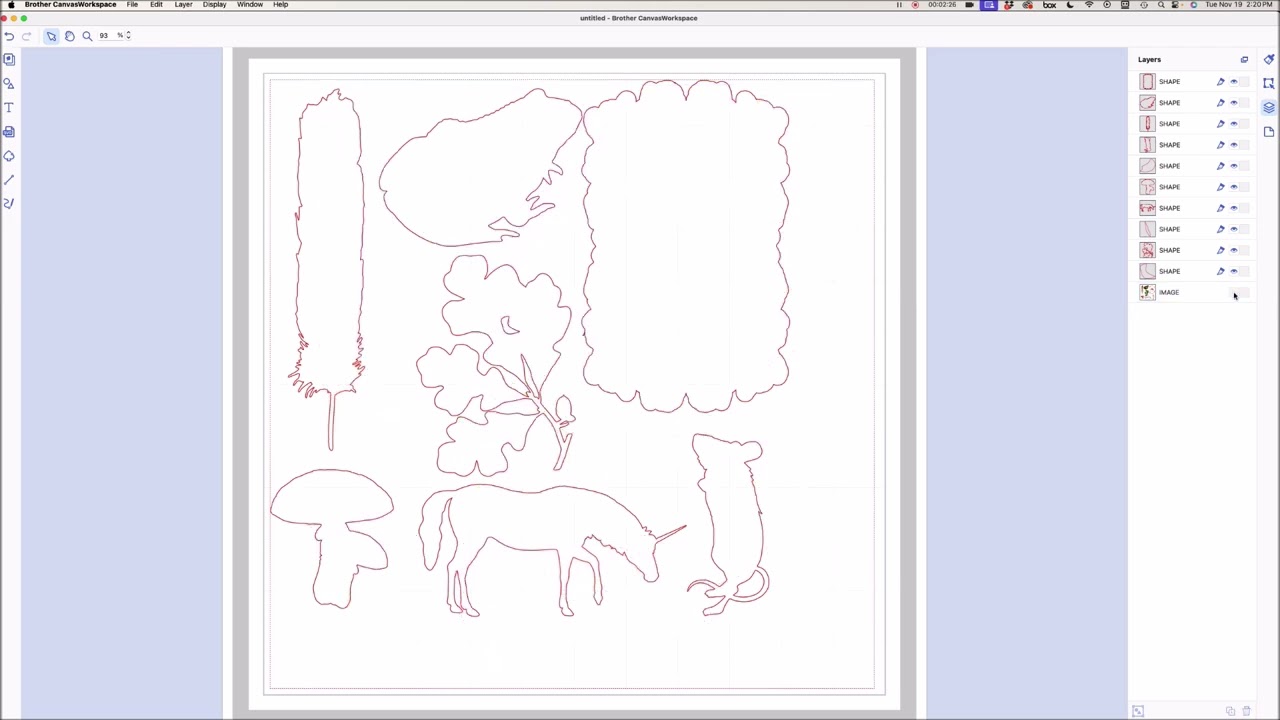Open the Help menu
This screenshot has height=720, width=1280.
281,5
